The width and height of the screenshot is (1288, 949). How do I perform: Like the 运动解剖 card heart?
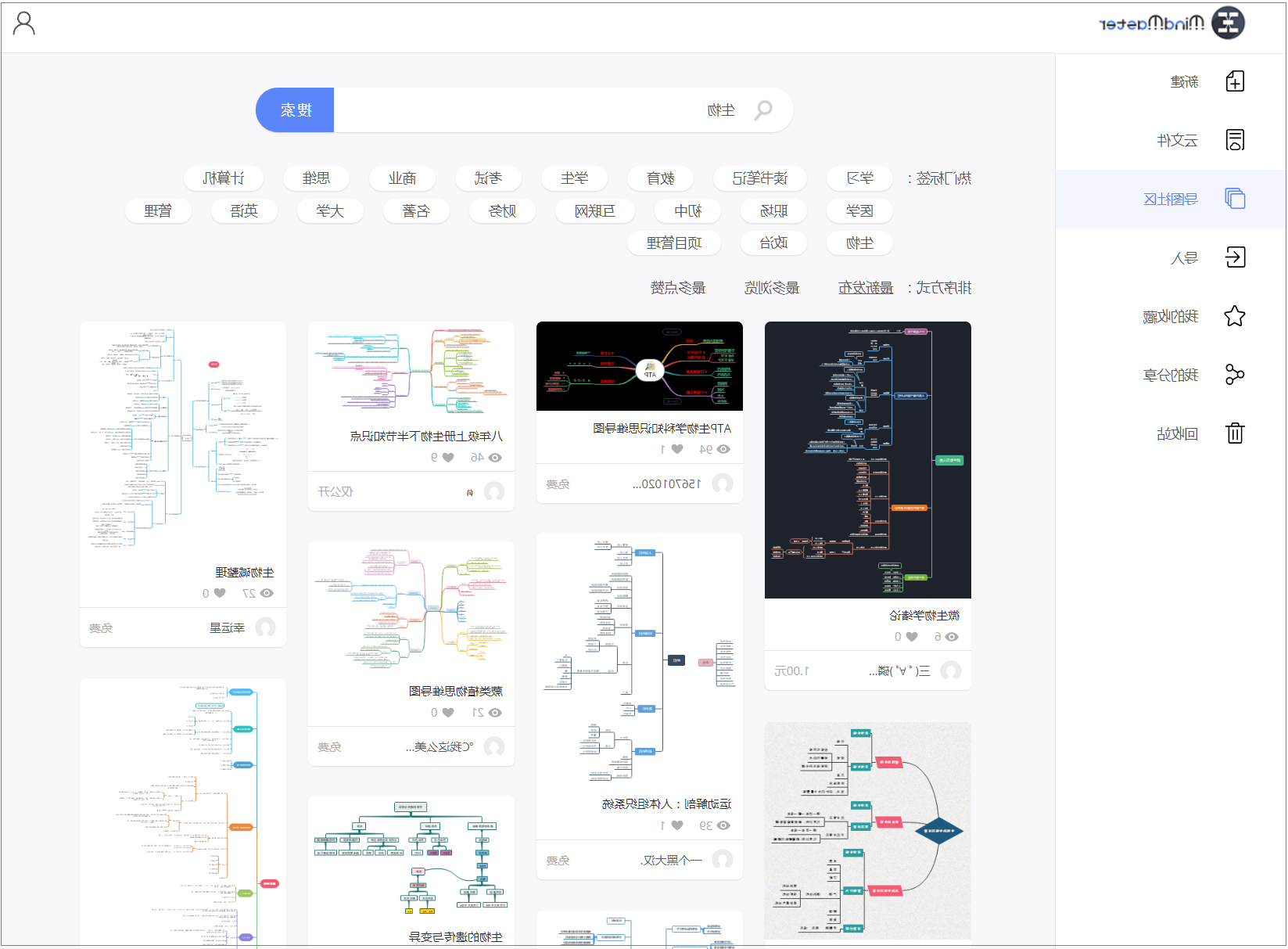[677, 825]
